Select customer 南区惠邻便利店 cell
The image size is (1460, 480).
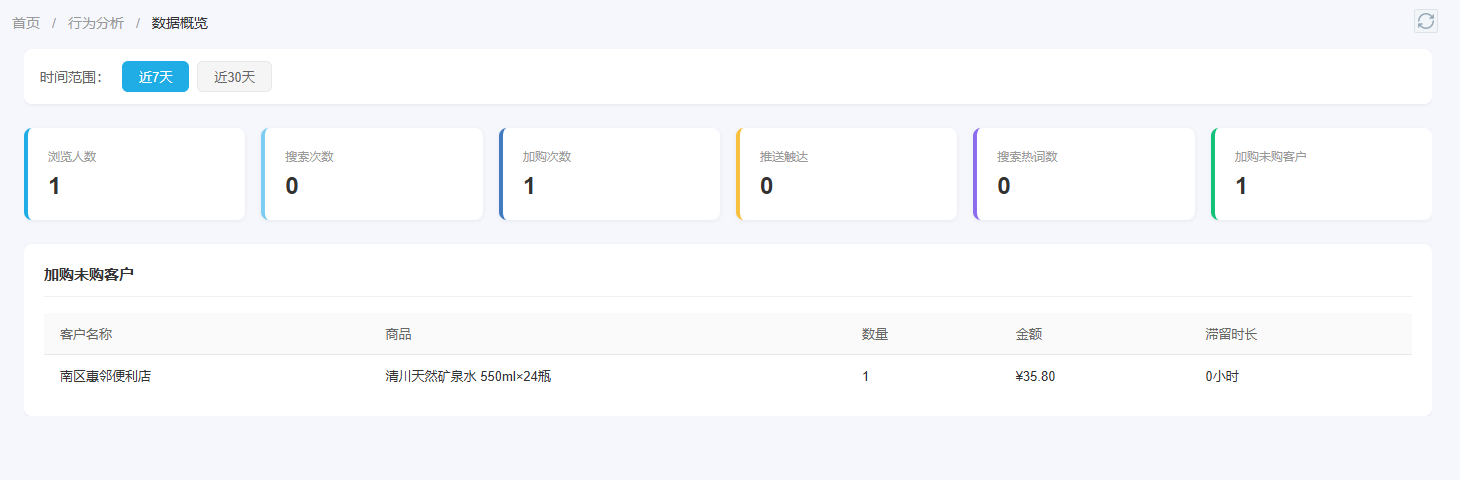(x=105, y=377)
